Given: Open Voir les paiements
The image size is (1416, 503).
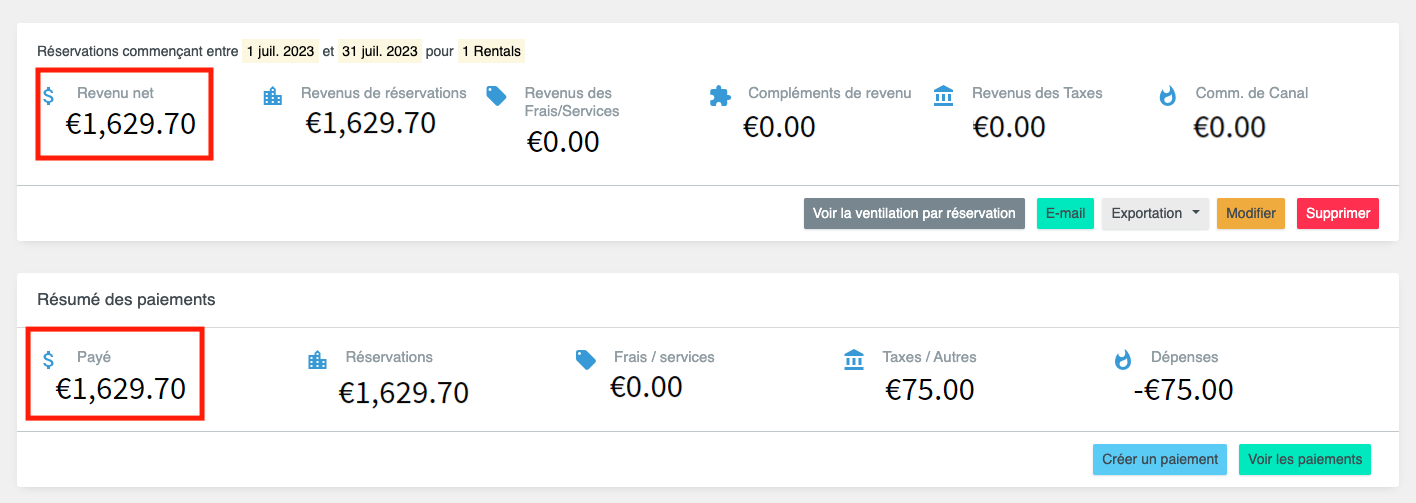Looking at the screenshot, I should pos(1304,460).
